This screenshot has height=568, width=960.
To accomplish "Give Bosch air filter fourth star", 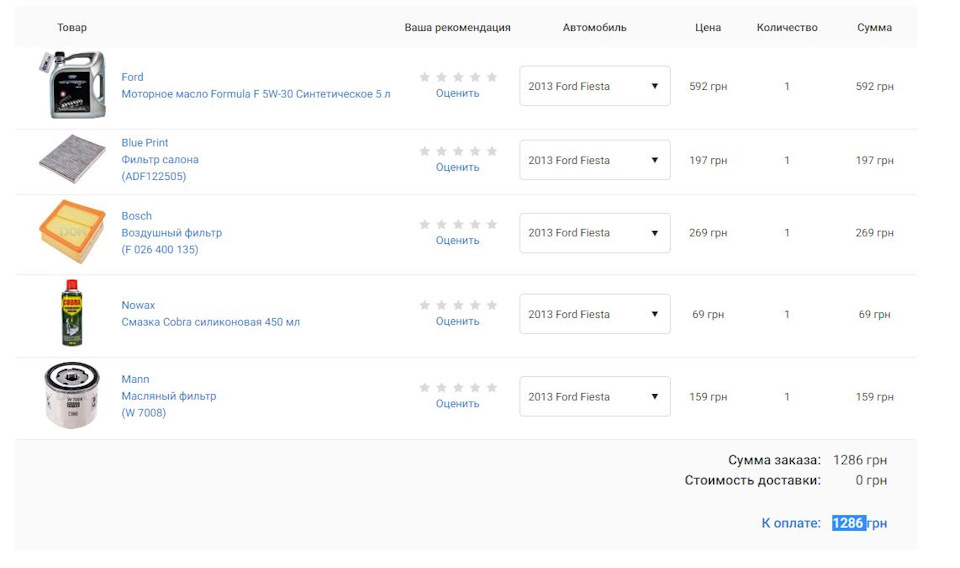I will [475, 225].
